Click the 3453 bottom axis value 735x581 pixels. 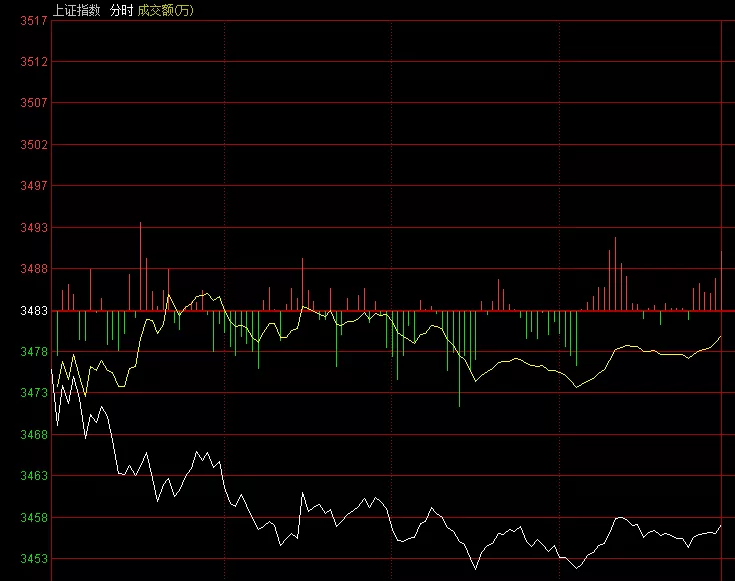tap(34, 558)
